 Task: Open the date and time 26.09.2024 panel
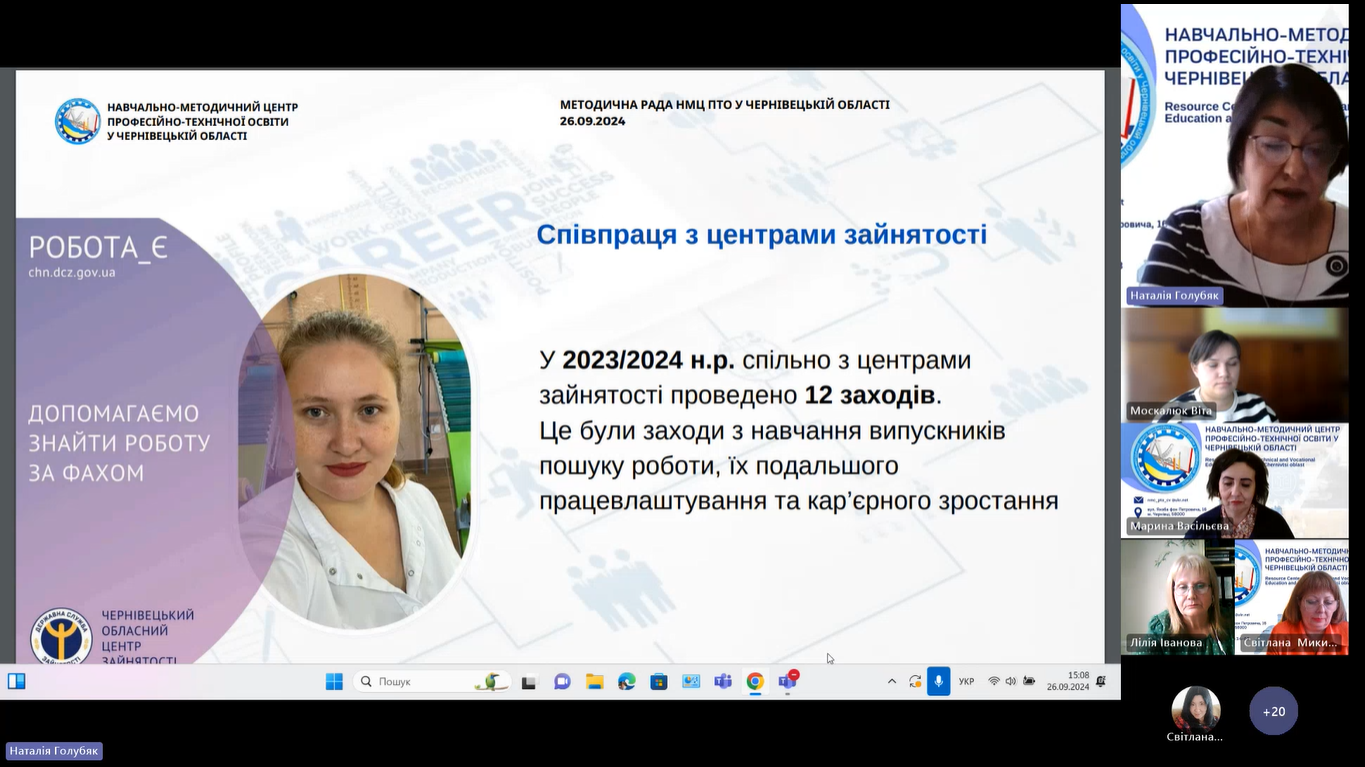(x=1068, y=681)
